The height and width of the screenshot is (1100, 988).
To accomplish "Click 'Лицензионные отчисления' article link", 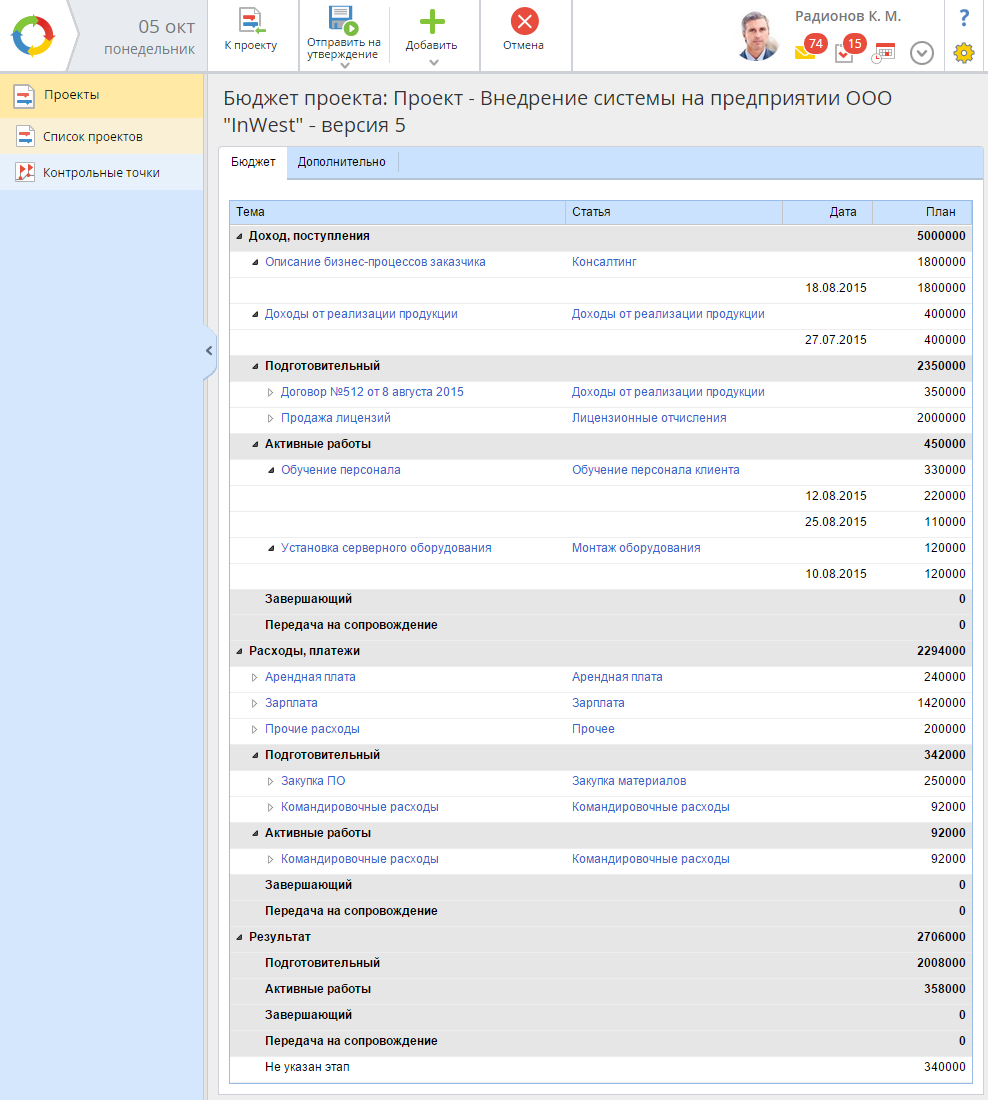I will tap(649, 418).
